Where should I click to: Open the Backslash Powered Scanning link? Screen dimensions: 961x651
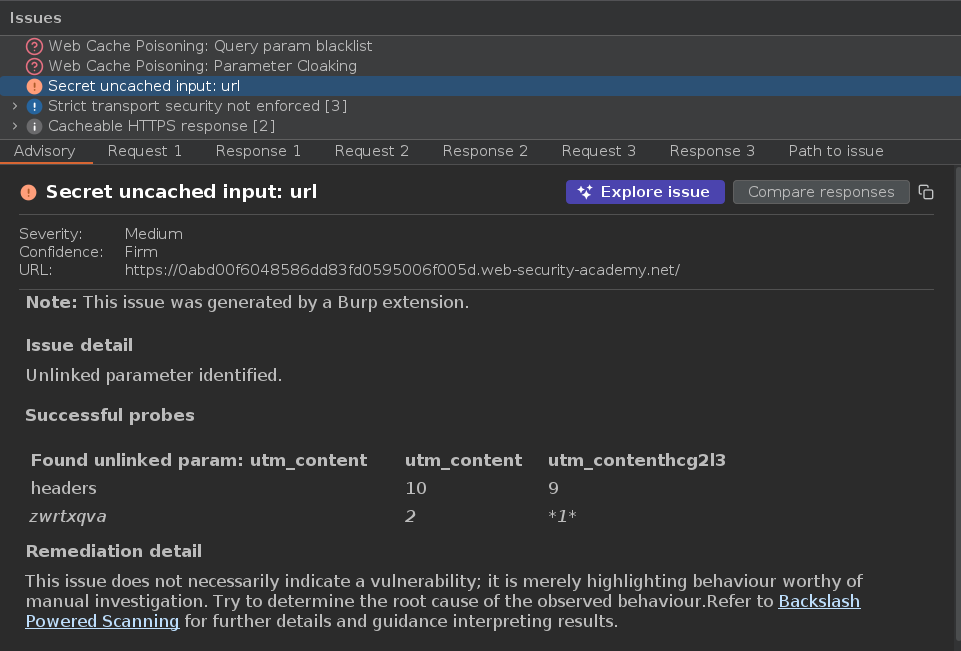(x=819, y=602)
